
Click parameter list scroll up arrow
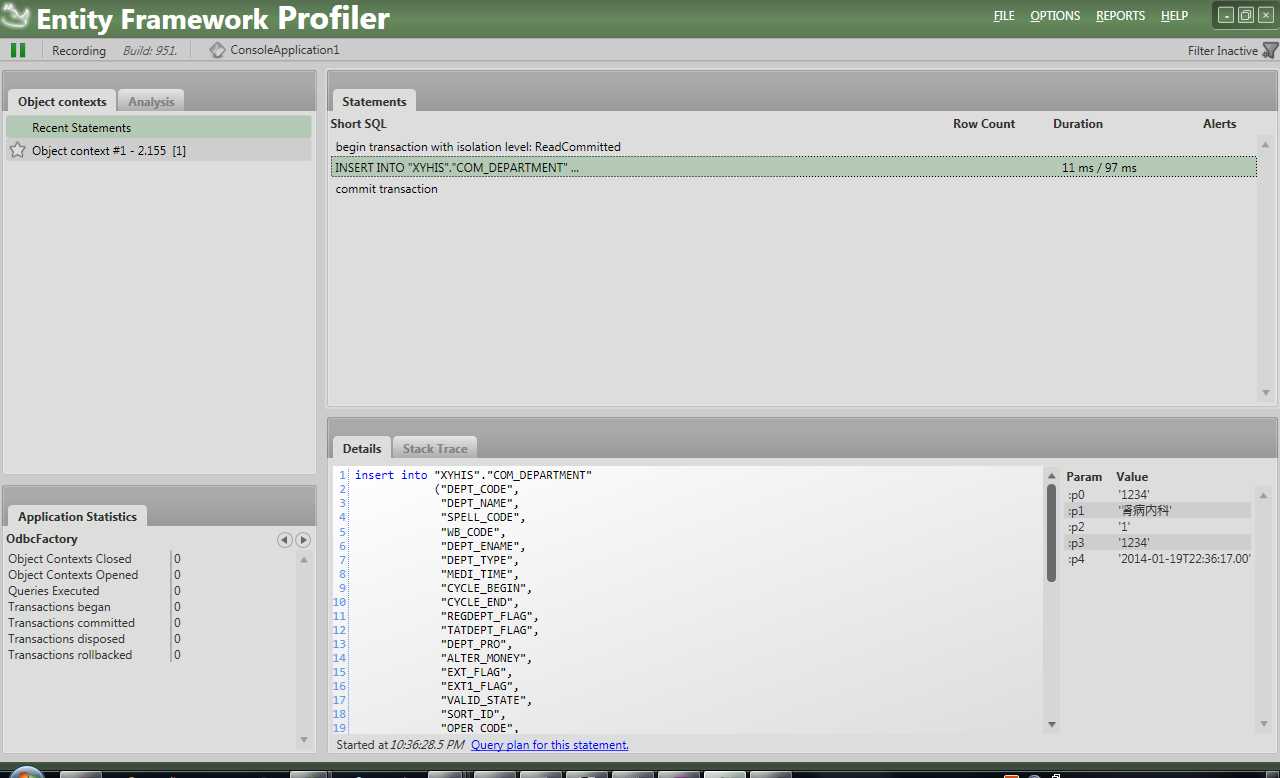pyautogui.click(x=1265, y=494)
